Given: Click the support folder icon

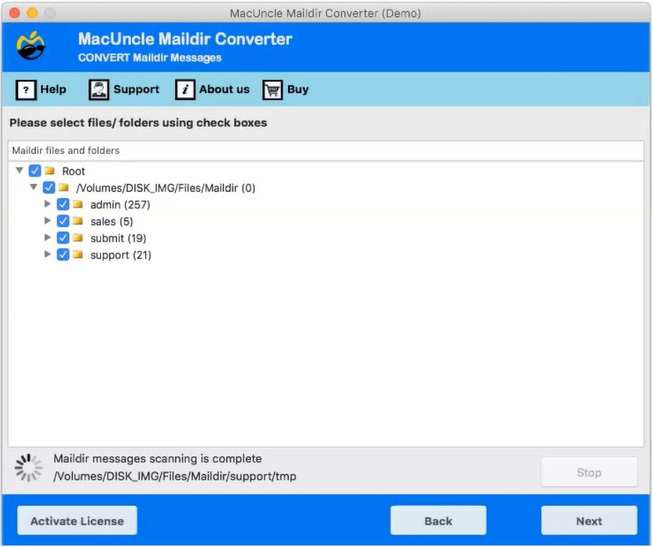Looking at the screenshot, I should click(78, 255).
